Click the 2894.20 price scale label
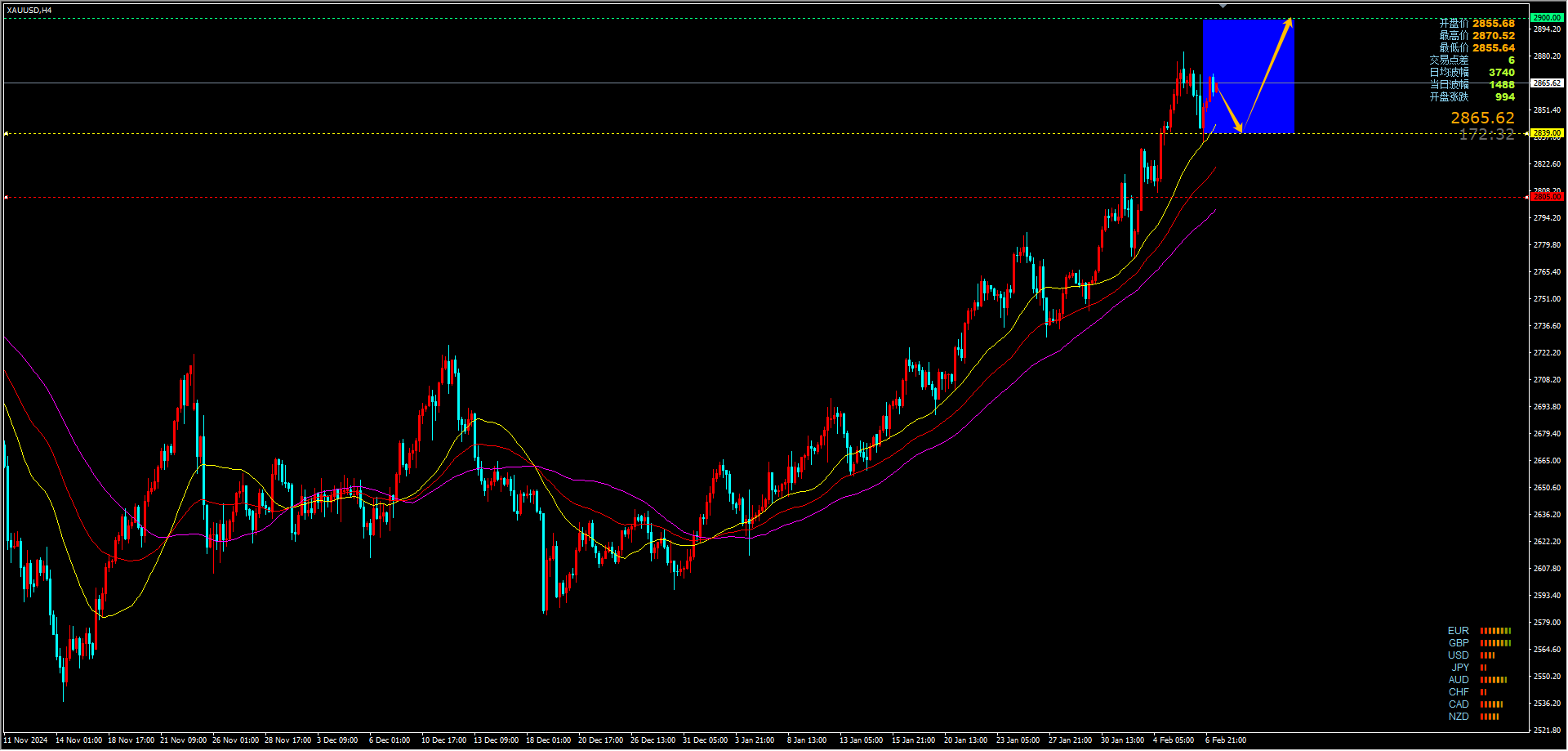1568x751 pixels. (1548, 29)
